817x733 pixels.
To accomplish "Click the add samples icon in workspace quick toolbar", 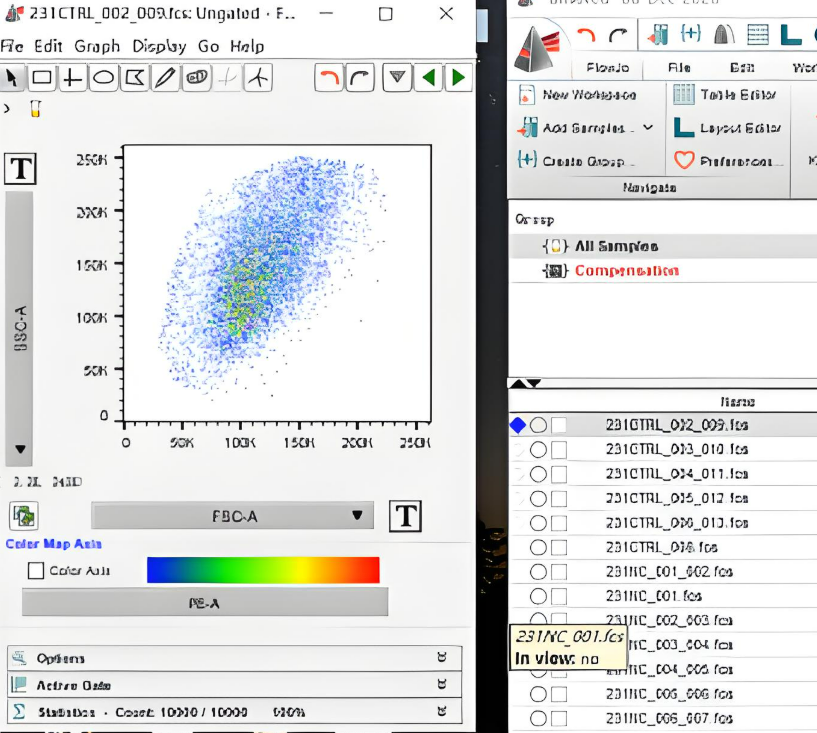I will pos(658,34).
